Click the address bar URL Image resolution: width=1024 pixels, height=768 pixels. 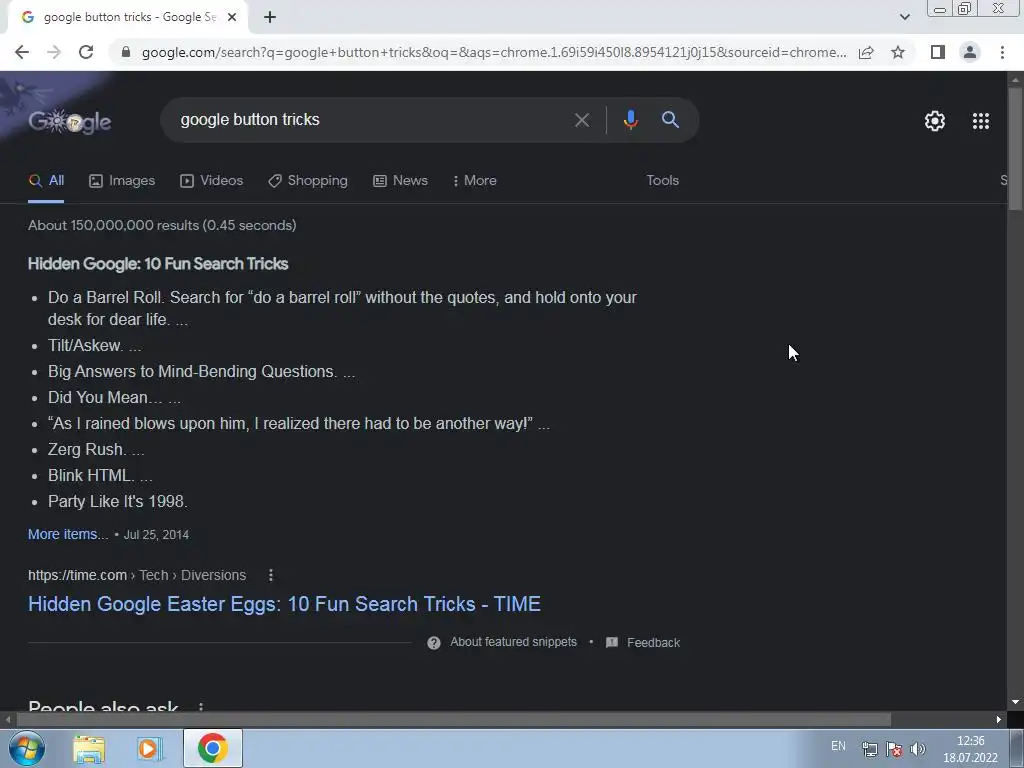pyautogui.click(x=494, y=52)
